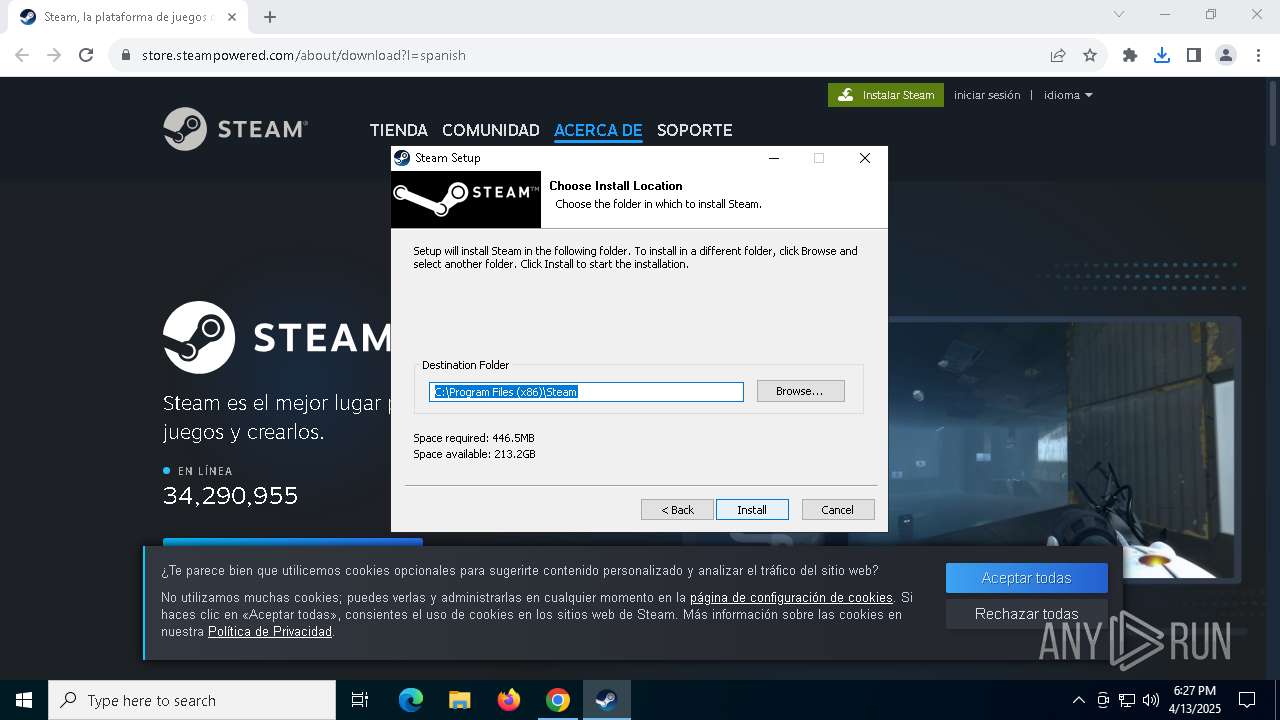Screen dimensions: 1280x720
Task: Click the green Instalar Steam button
Action: (886, 95)
